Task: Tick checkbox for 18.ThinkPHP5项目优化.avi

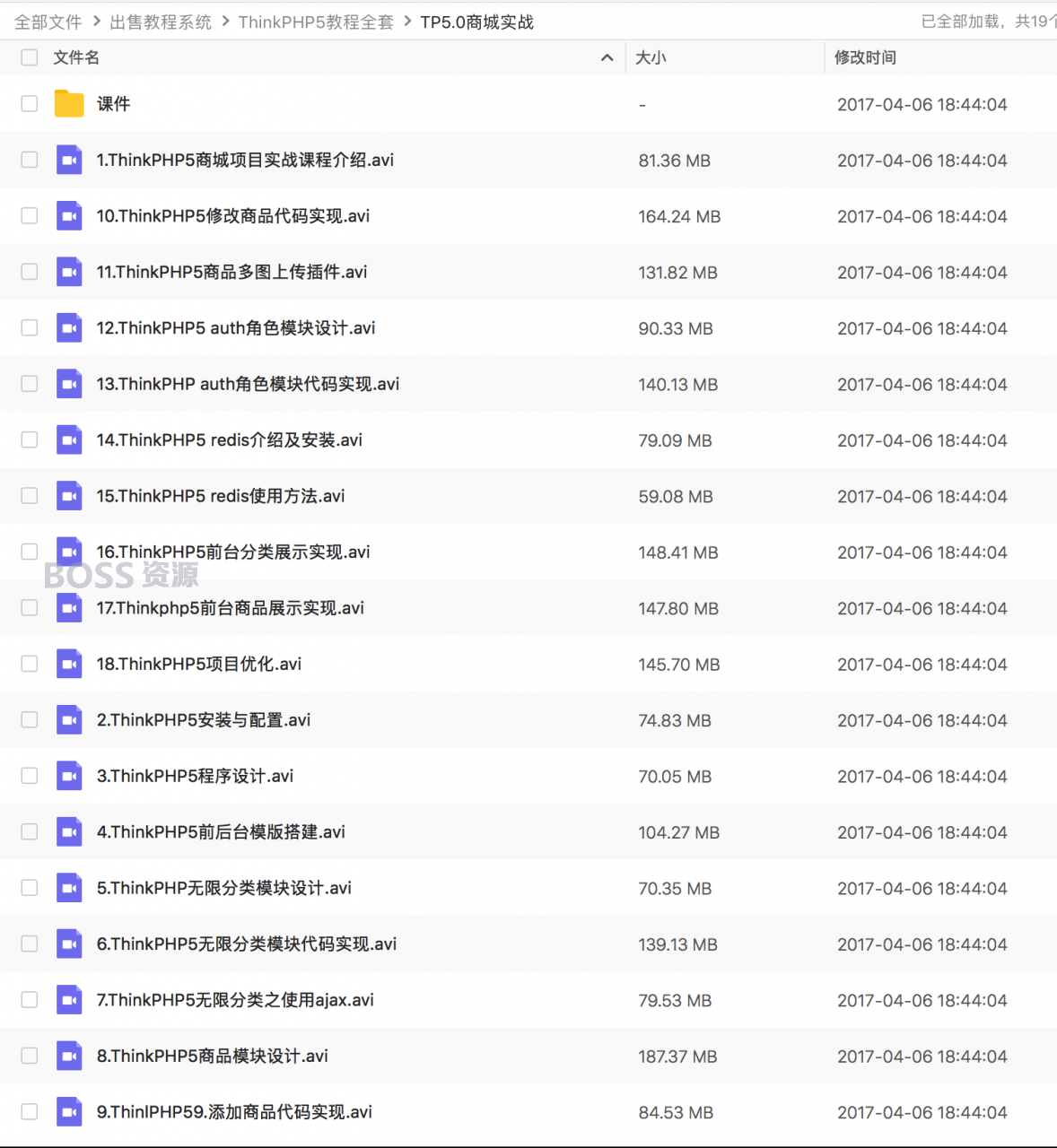Action: tap(30, 664)
